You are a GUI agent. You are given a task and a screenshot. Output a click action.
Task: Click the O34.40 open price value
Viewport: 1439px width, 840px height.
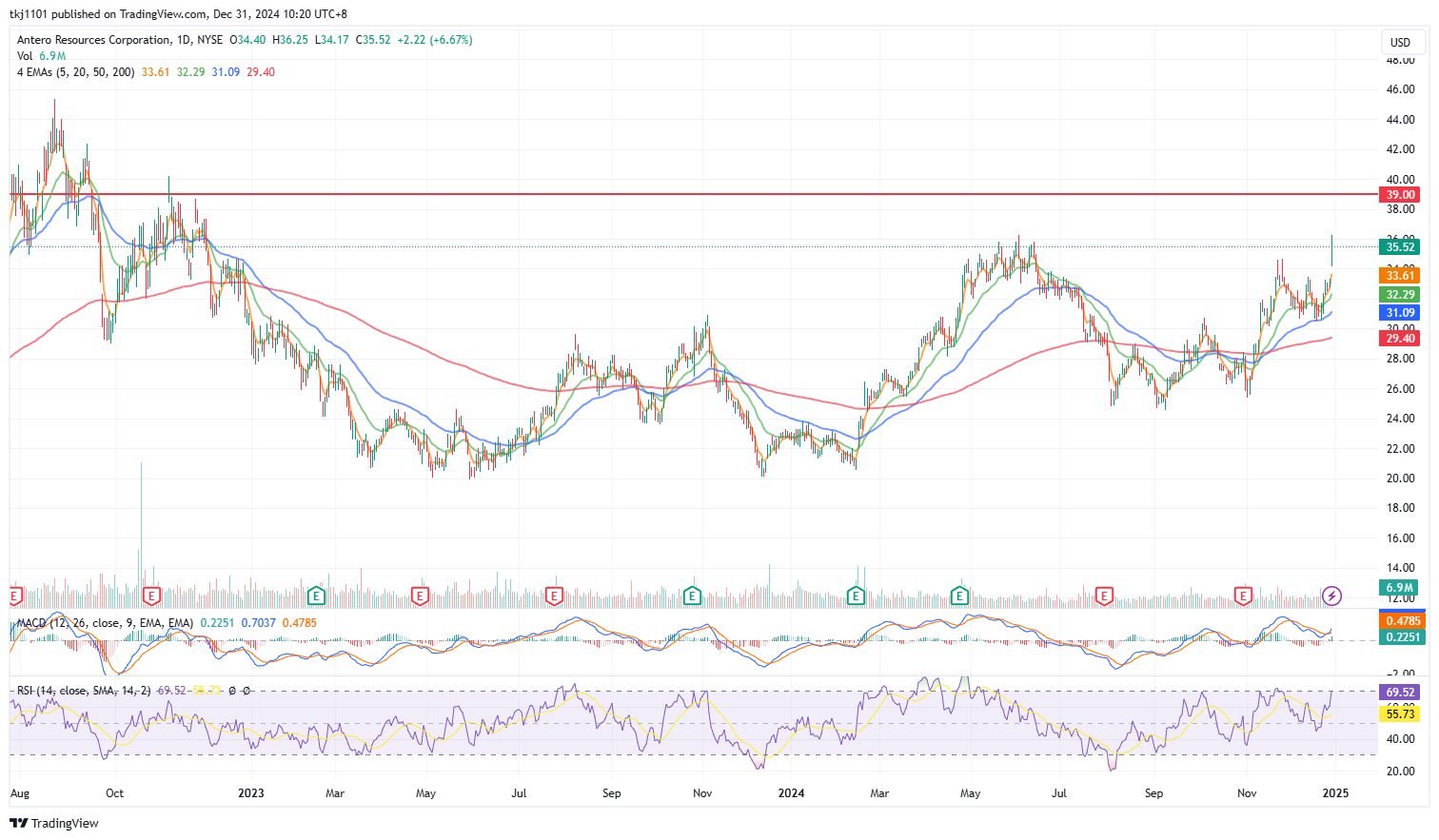point(247,40)
